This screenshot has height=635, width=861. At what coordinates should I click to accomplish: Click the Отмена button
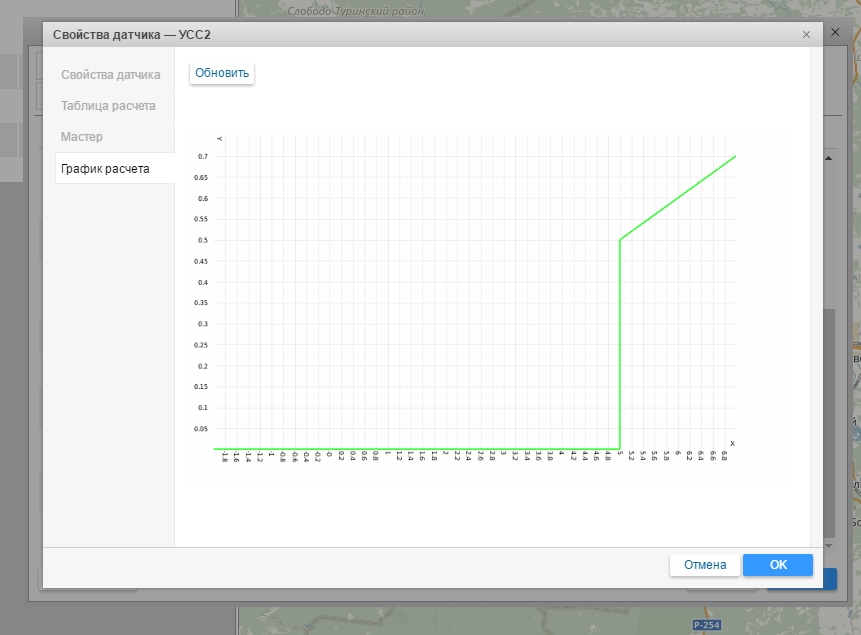click(x=705, y=565)
